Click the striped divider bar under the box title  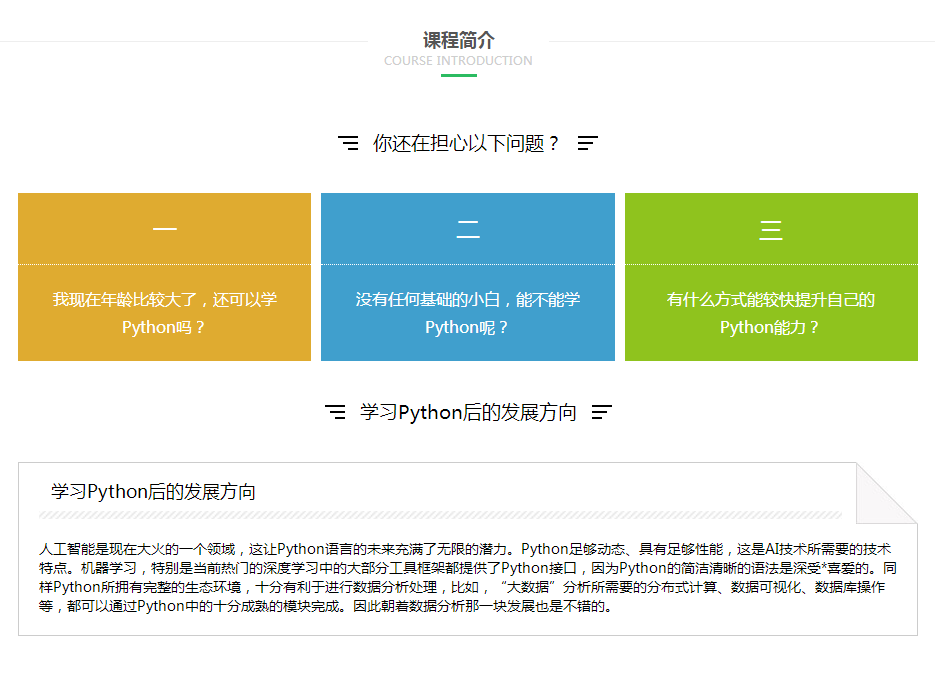click(440, 515)
